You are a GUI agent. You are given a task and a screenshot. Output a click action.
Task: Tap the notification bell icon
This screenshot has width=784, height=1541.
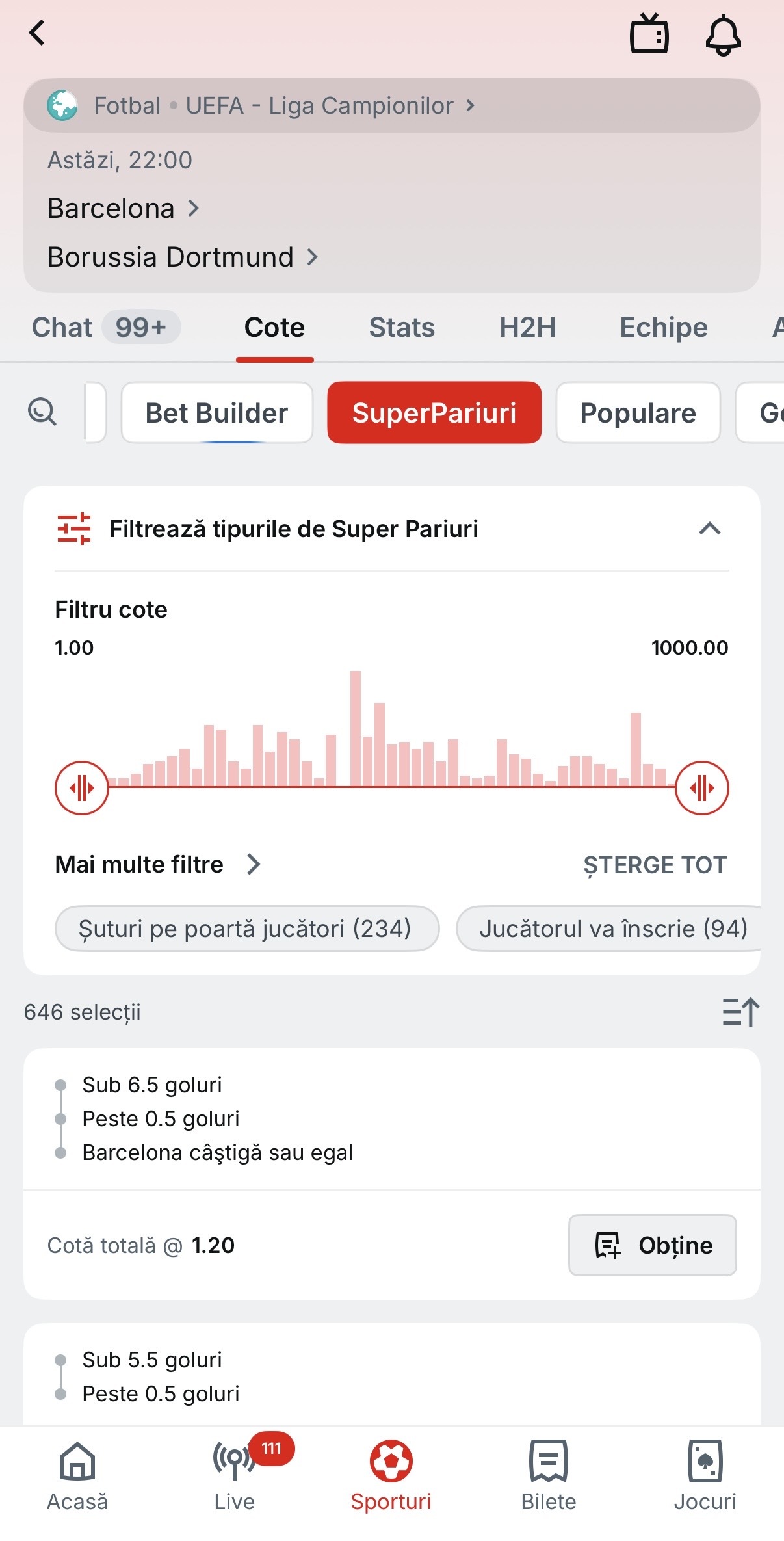[x=724, y=35]
